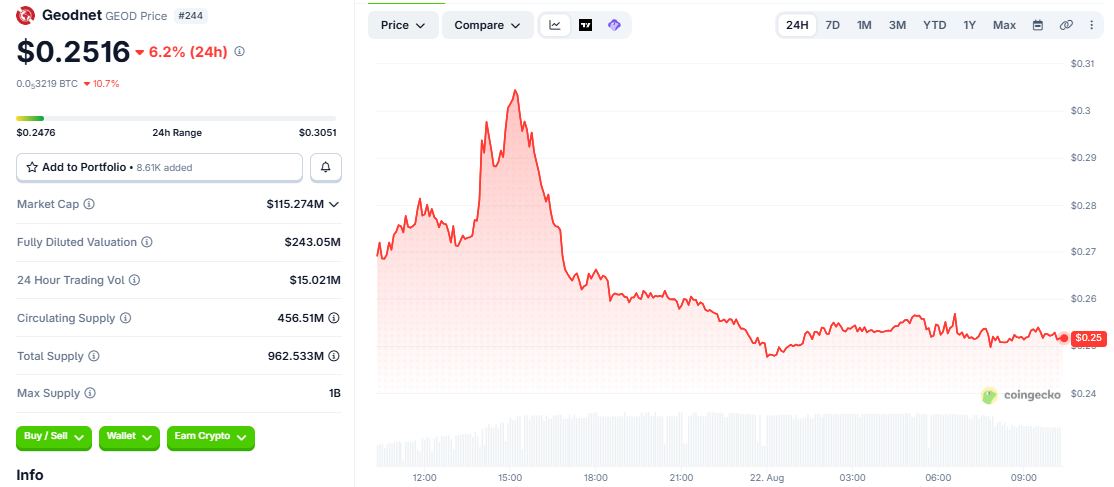Switch to TradingView chart icon

pyautogui.click(x=585, y=25)
